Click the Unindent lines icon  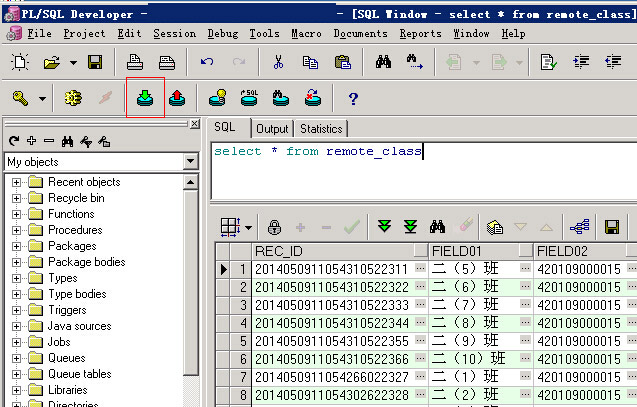pyautogui.click(x=613, y=62)
